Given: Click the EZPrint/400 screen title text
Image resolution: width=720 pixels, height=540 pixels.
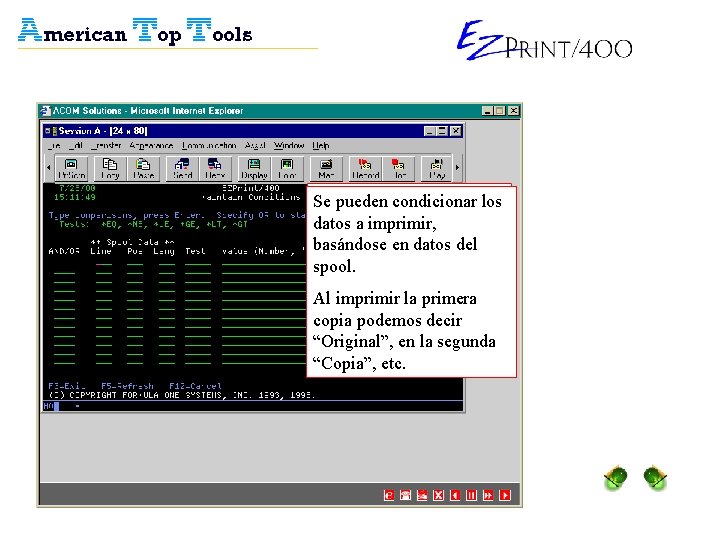Looking at the screenshot, I should [x=251, y=188].
